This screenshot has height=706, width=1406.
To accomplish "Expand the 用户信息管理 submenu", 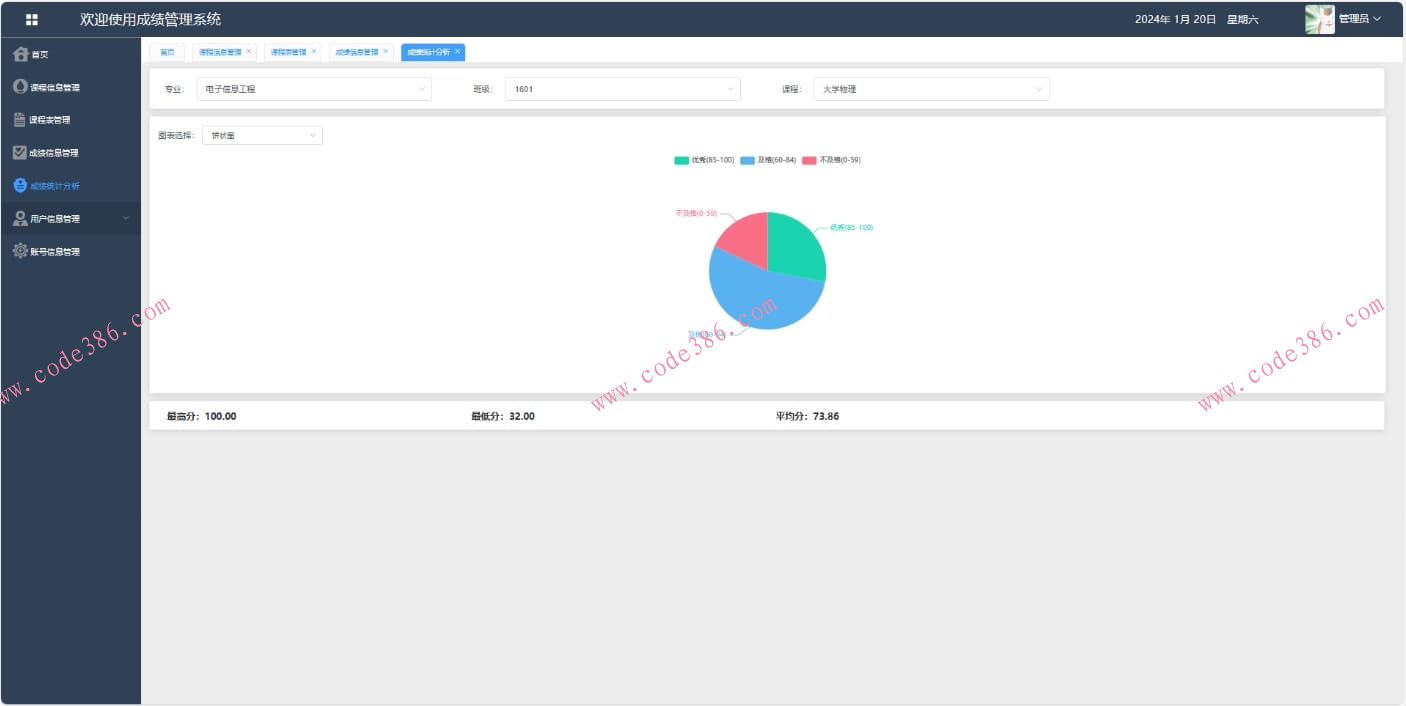I will point(70,219).
